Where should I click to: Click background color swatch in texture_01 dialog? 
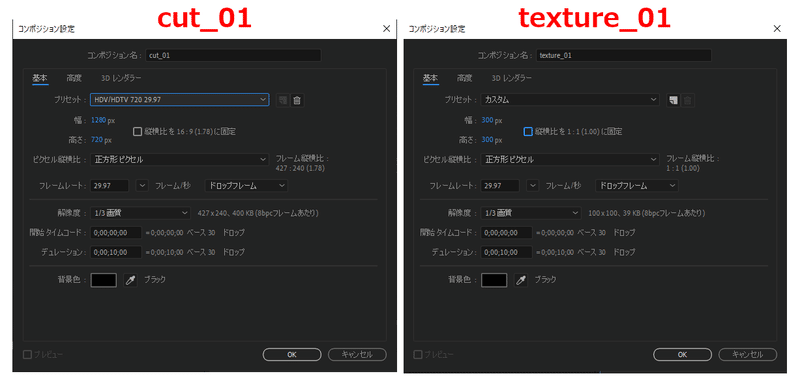pyautogui.click(x=494, y=280)
